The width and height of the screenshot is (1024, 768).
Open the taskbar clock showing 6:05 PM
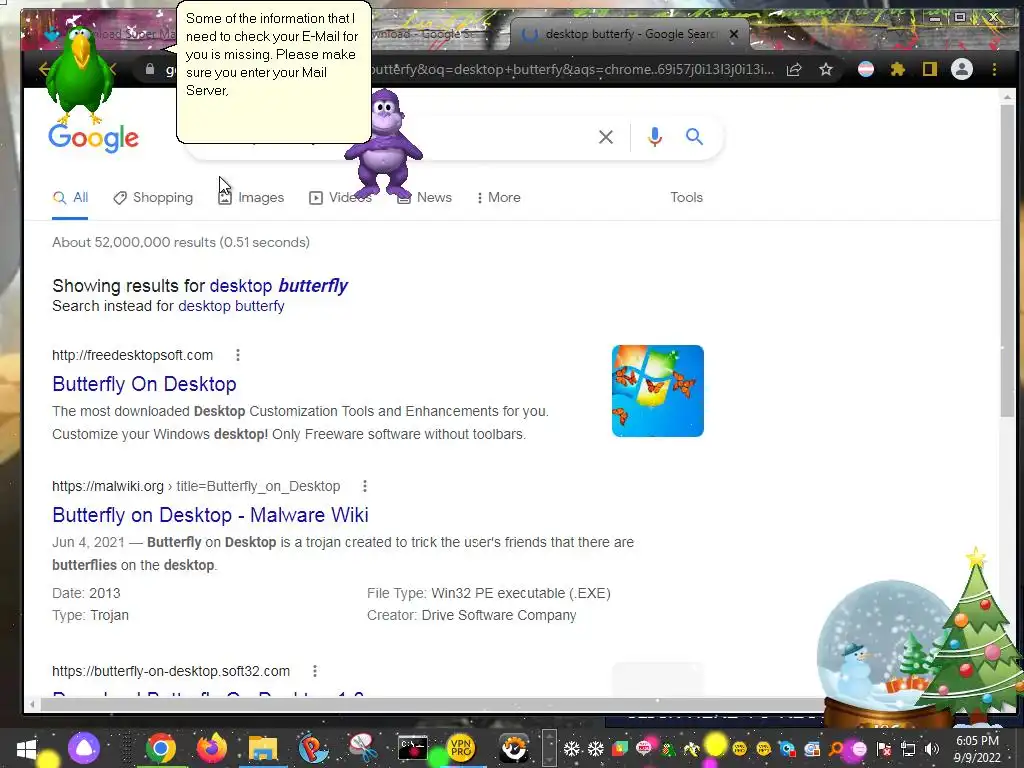(x=977, y=749)
